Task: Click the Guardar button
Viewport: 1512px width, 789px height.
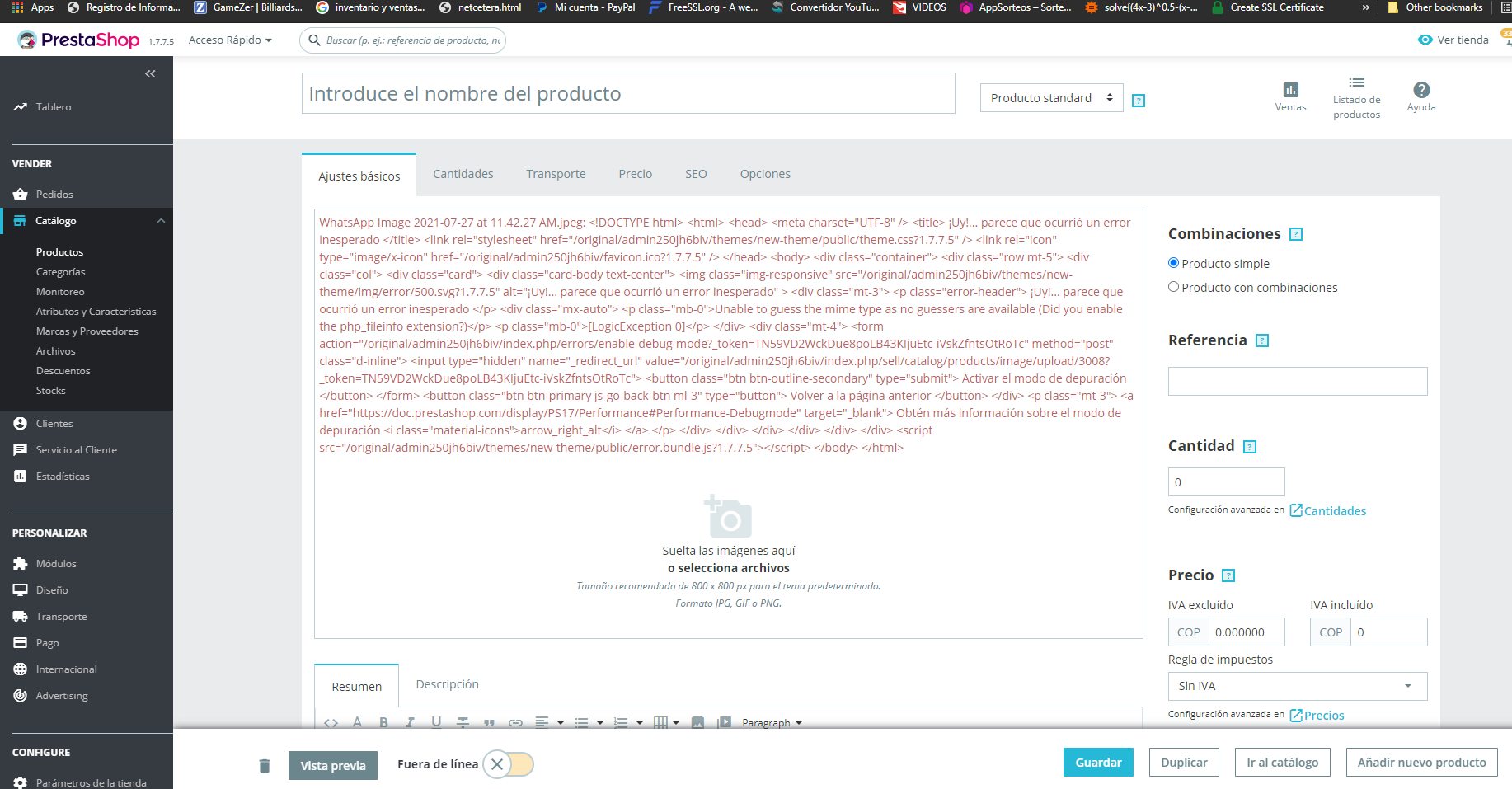Action: tap(1098, 763)
